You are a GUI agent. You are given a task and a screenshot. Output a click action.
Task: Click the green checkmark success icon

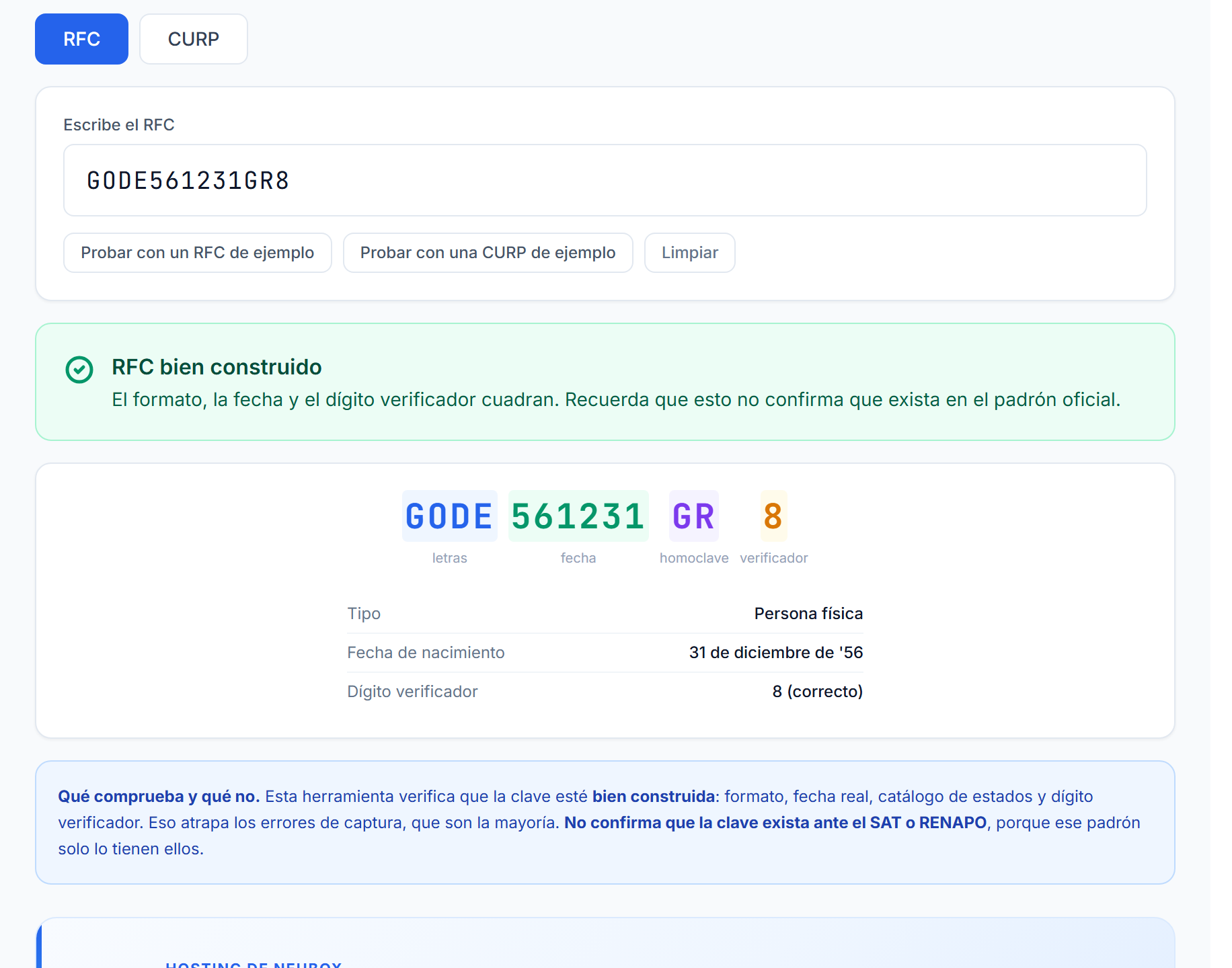79,370
